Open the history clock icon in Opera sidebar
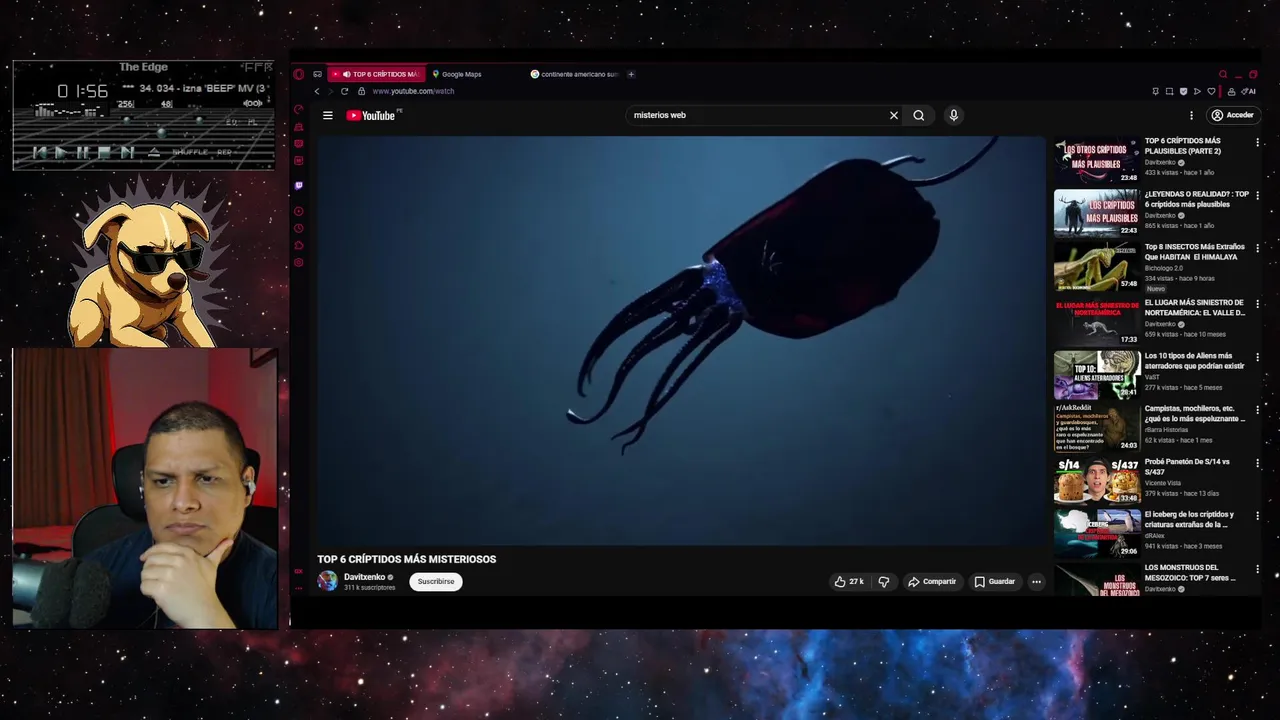Viewport: 1280px width, 720px height. [x=298, y=228]
